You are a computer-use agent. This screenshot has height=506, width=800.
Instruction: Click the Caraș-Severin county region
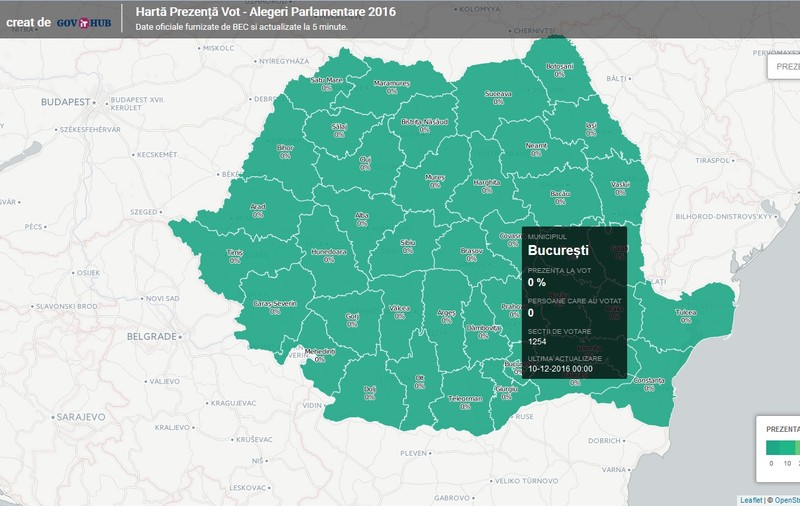point(274,307)
